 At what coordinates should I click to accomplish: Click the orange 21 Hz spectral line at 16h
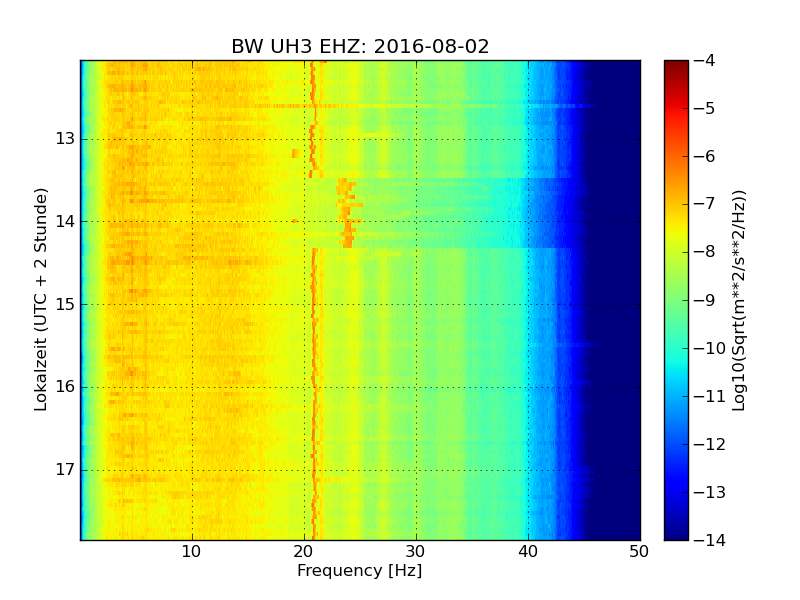click(x=314, y=387)
